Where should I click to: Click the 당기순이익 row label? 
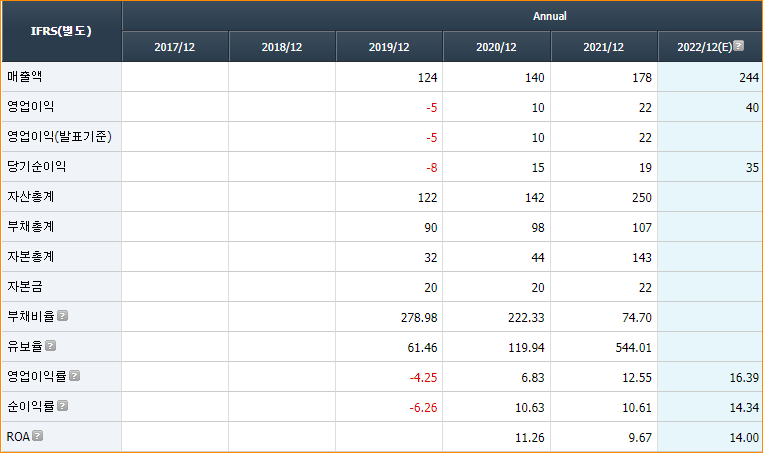pyautogui.click(x=36, y=166)
